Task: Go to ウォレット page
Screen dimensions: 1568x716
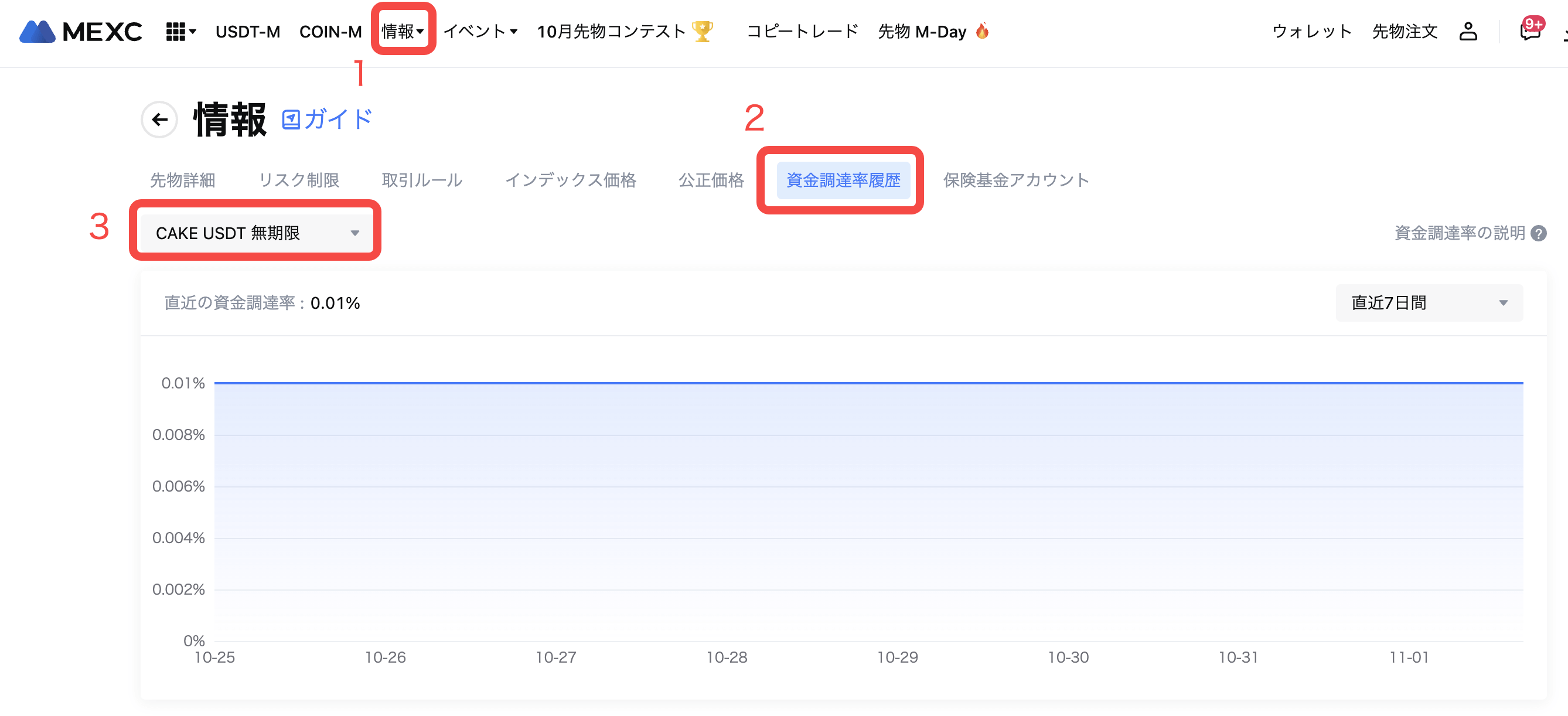Action: 1312,32
